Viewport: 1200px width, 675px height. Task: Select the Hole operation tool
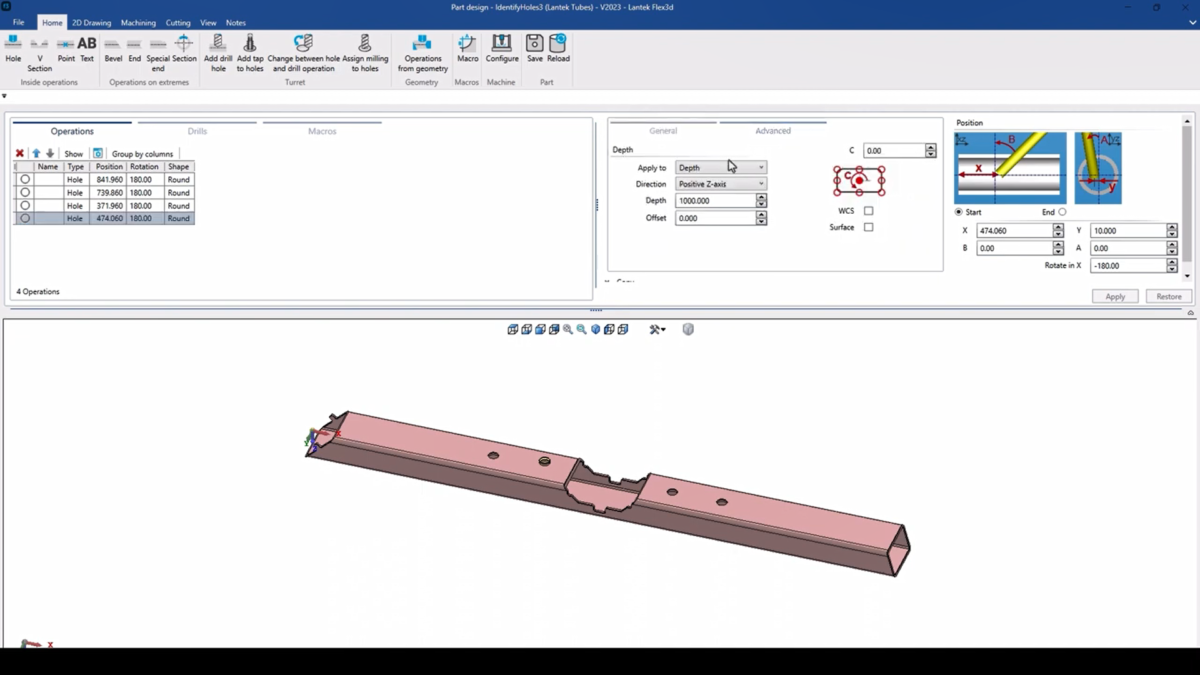pos(13,50)
